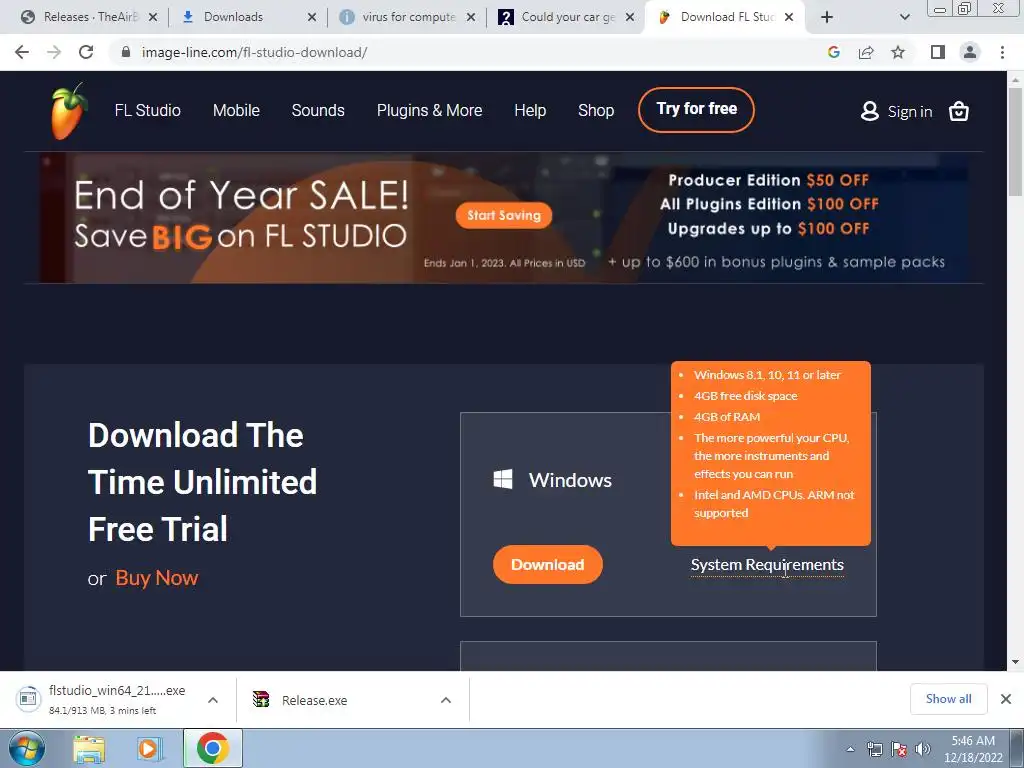Click the flstudio_win64 download file icon
The width and height of the screenshot is (1024, 768).
[27, 699]
